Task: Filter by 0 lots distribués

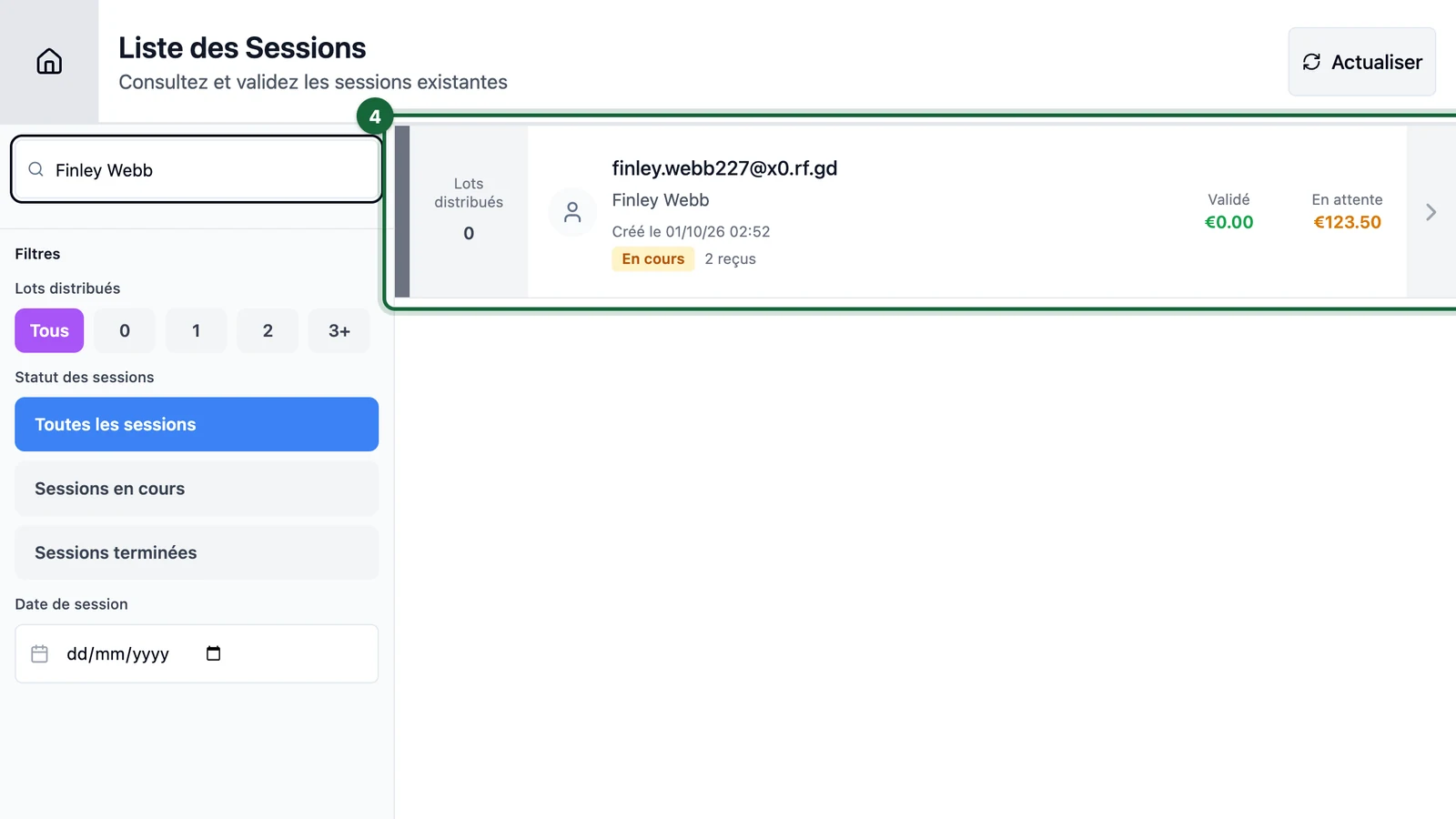Action: (x=125, y=330)
